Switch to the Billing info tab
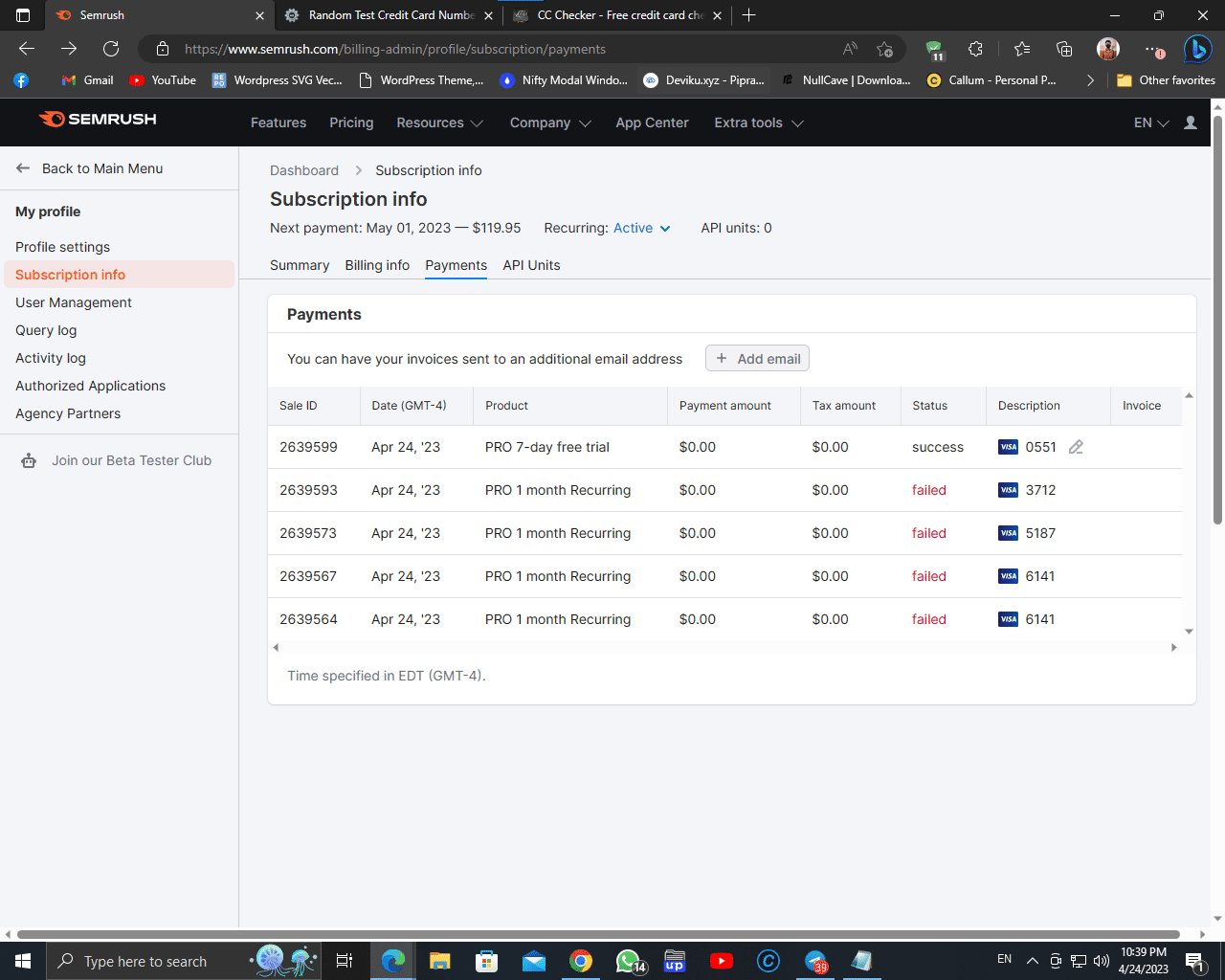Image resolution: width=1225 pixels, height=980 pixels. click(377, 265)
